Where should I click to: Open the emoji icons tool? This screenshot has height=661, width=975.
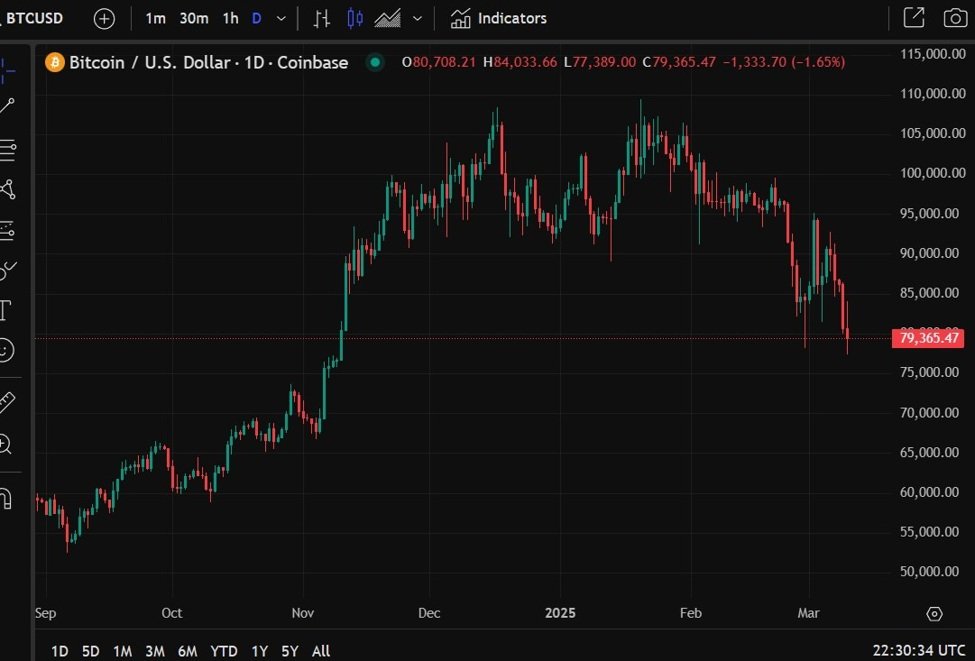(x=6, y=350)
